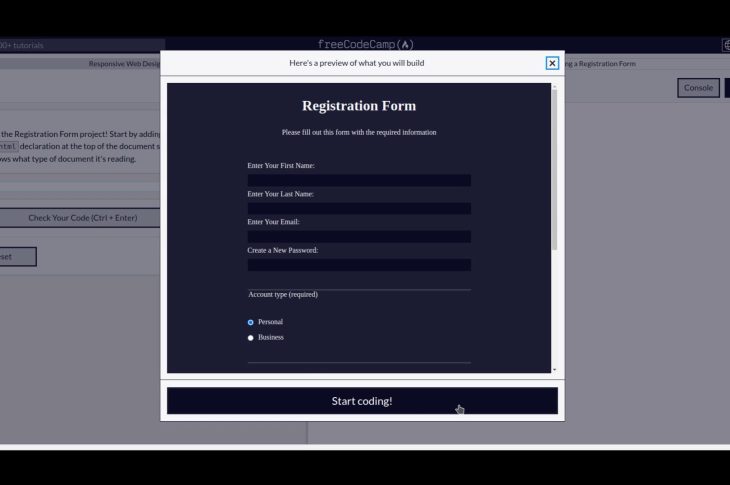Open the Responsive Web Design breadcrumb link
The image size is (730, 485).
[124, 64]
